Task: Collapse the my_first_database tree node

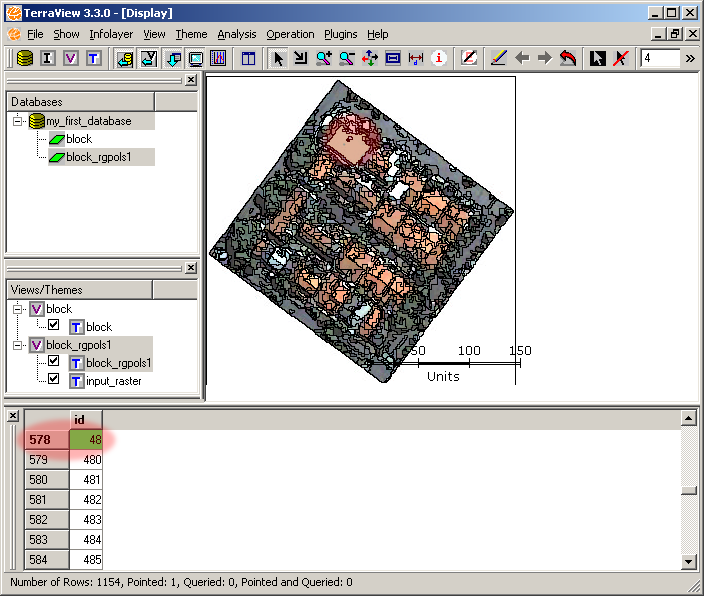Action: pyautogui.click(x=18, y=121)
